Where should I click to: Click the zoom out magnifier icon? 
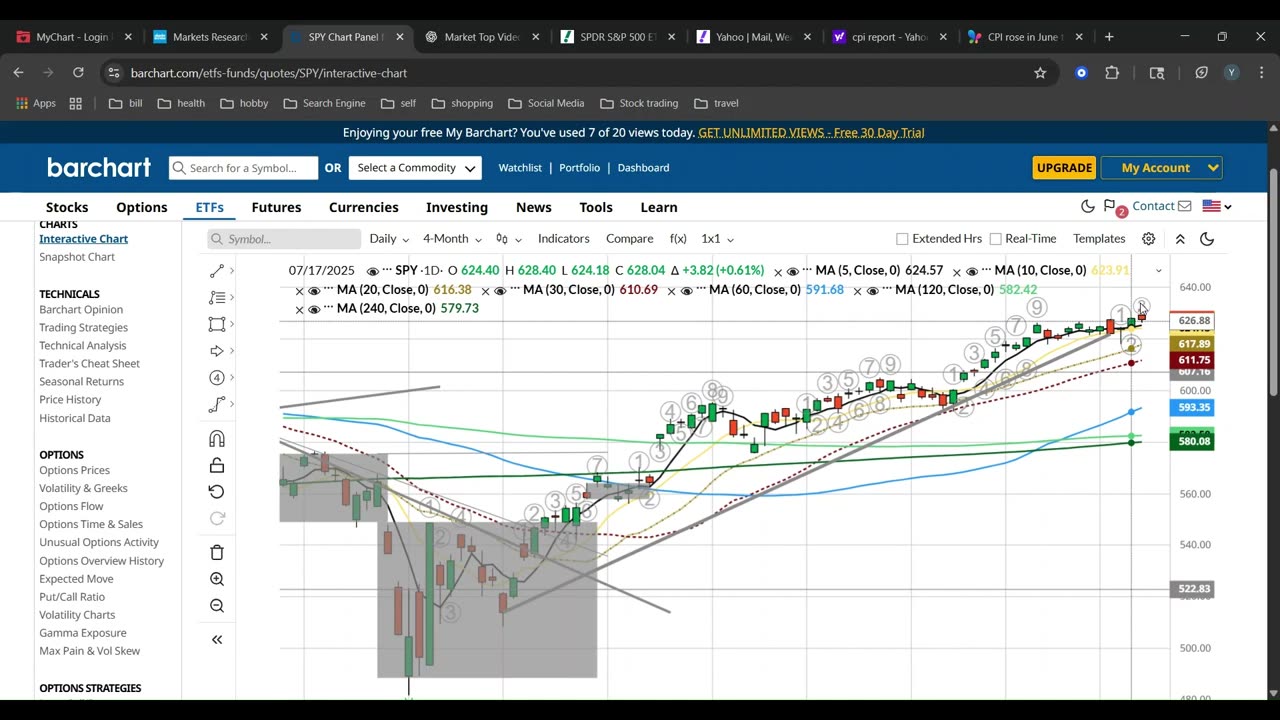217,605
